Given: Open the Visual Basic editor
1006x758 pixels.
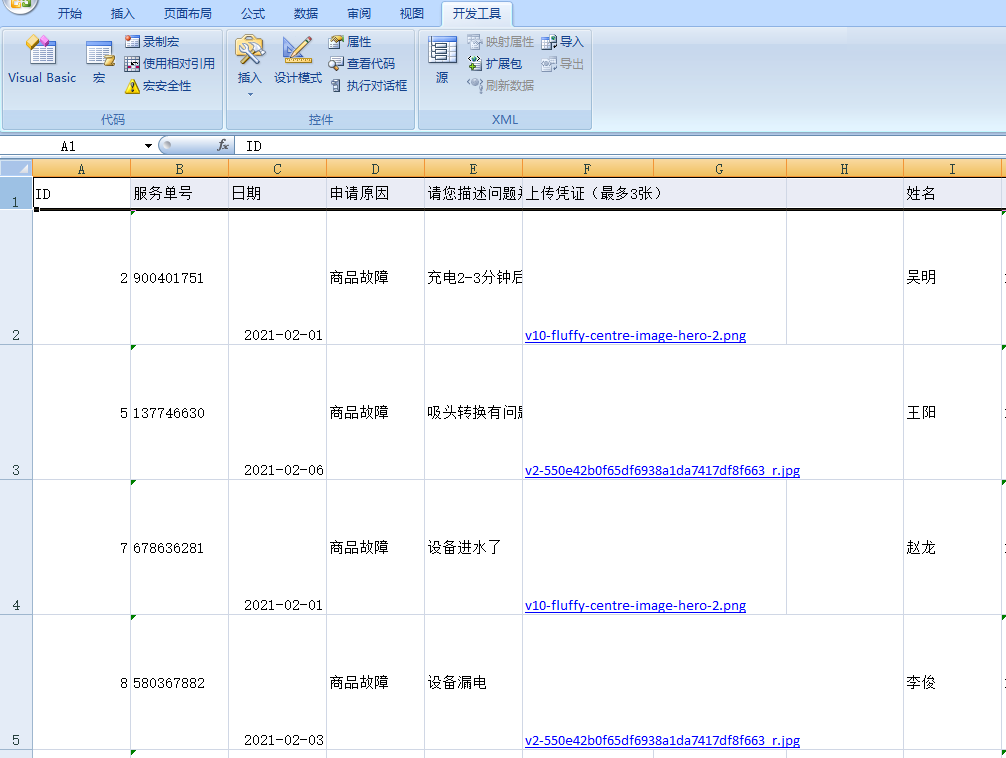Looking at the screenshot, I should [41, 60].
